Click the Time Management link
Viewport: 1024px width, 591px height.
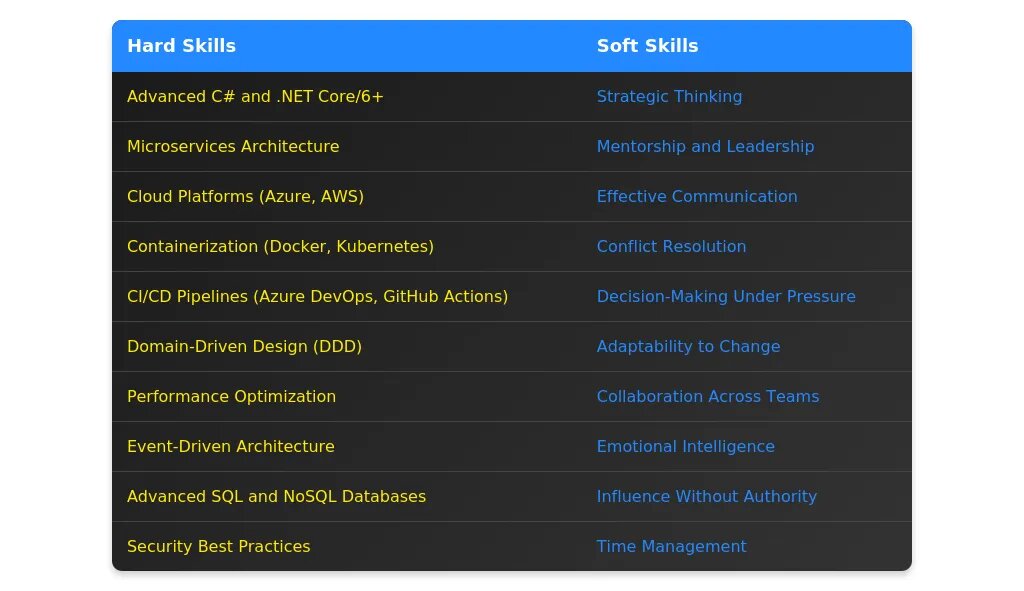(671, 547)
